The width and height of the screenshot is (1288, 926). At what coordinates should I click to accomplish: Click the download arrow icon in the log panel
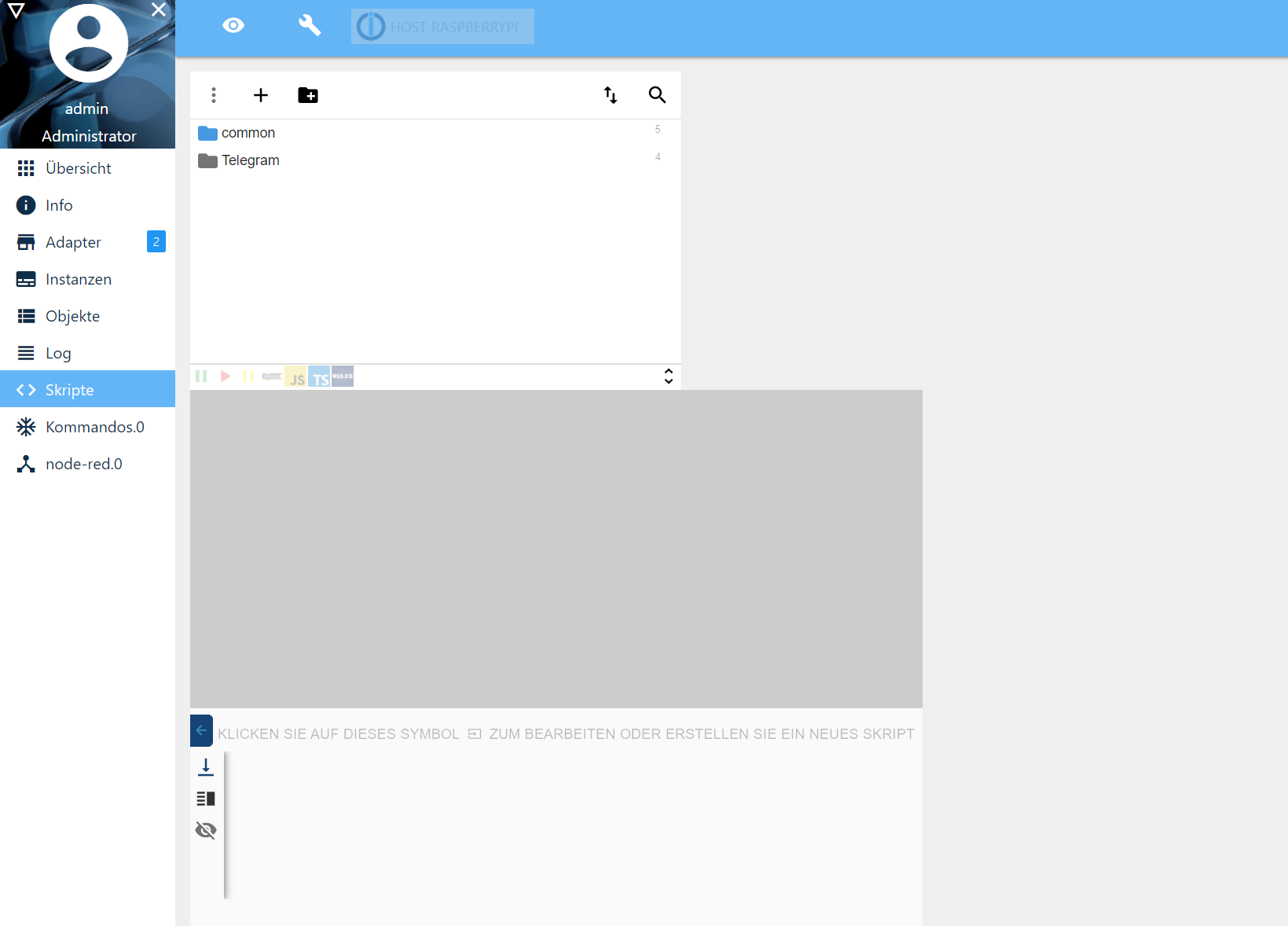click(x=206, y=766)
